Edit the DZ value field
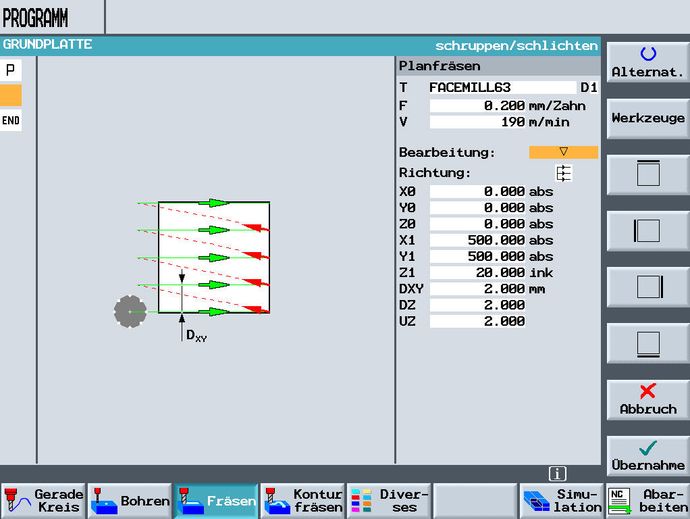This screenshot has height=519, width=690. click(477, 305)
